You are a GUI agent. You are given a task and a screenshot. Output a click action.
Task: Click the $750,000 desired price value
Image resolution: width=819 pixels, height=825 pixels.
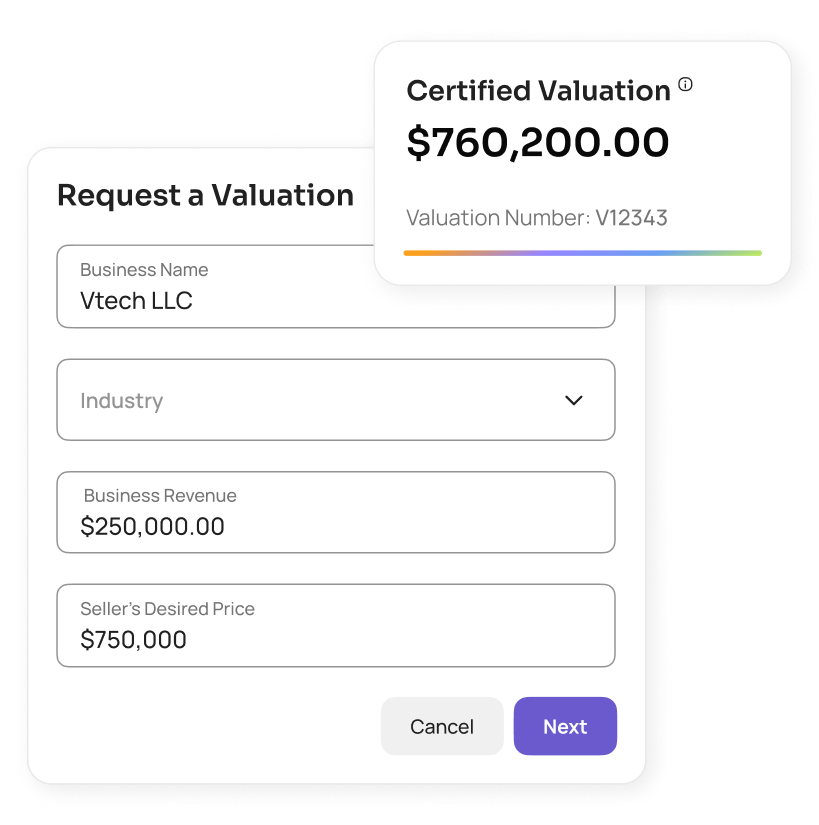(x=133, y=640)
